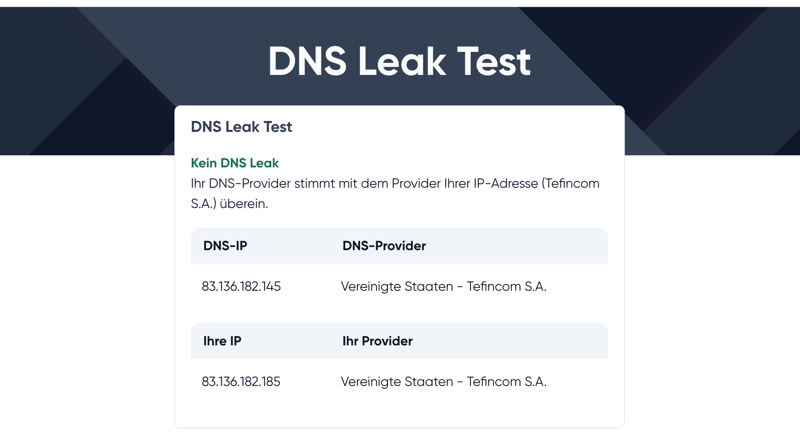Viewport: 800px width, 448px height.
Task: Select your IP address 83.136.182.185
Action: point(241,382)
